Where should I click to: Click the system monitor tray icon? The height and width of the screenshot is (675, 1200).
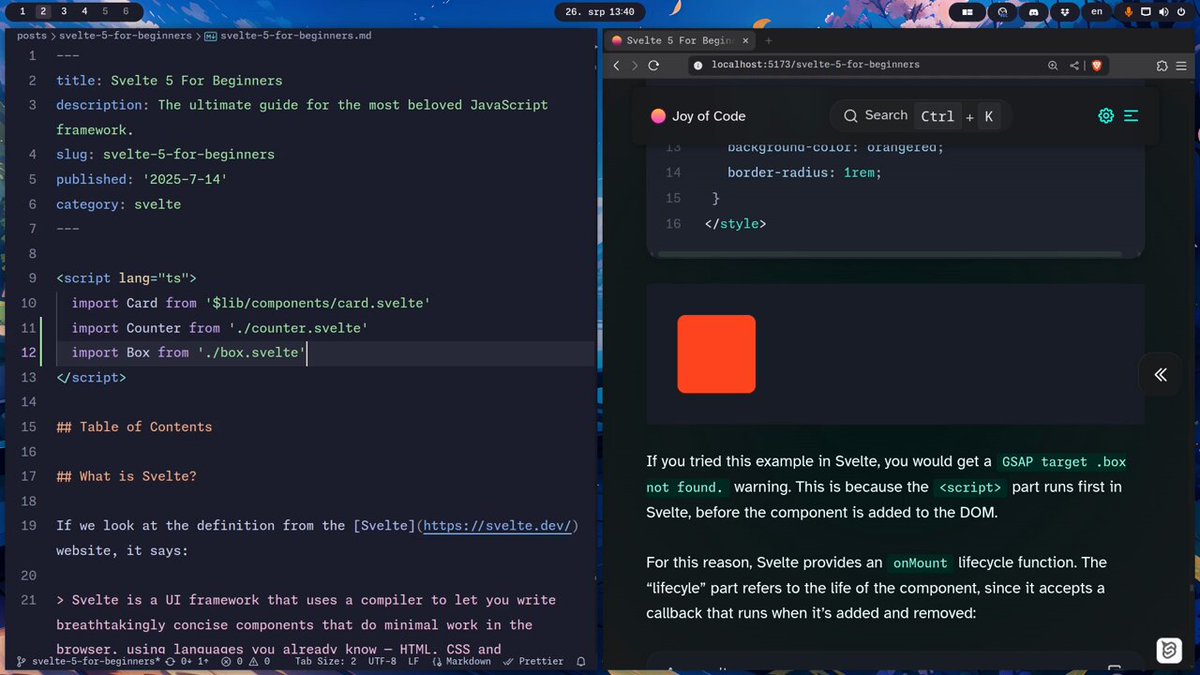1003,12
